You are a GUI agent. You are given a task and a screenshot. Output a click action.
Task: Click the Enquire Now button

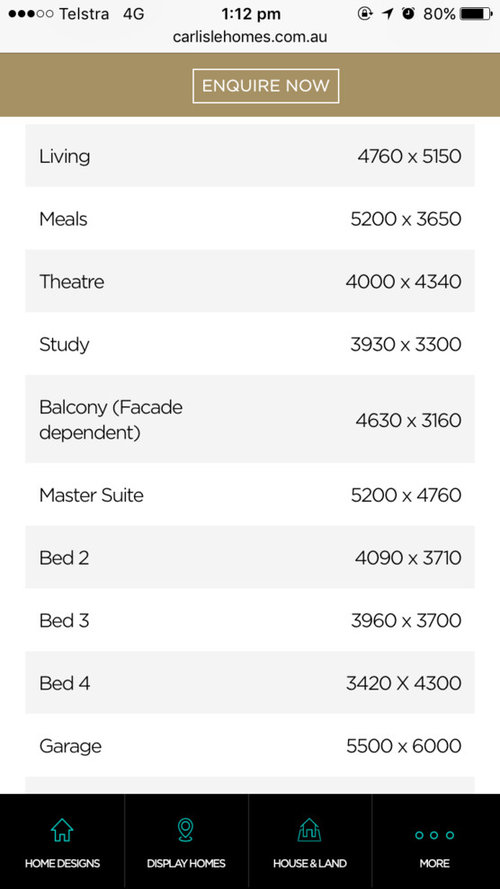pyautogui.click(x=266, y=86)
